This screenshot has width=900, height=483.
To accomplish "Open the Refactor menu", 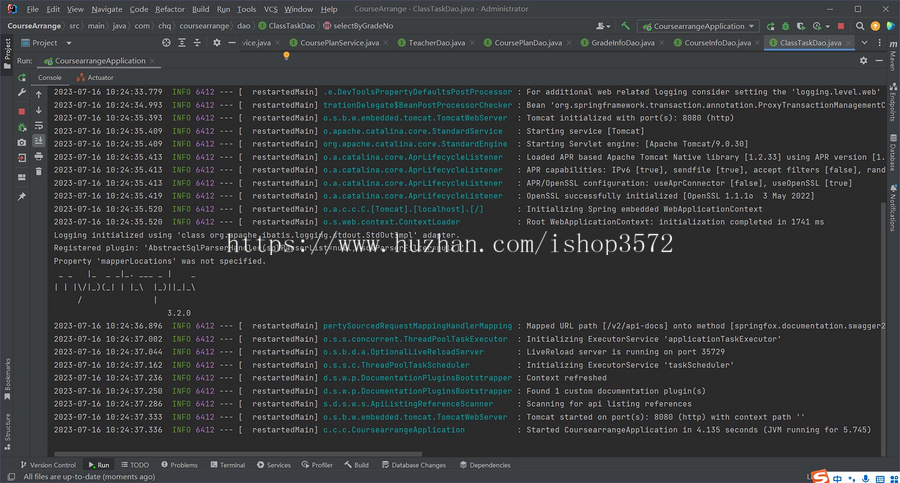I will point(170,9).
